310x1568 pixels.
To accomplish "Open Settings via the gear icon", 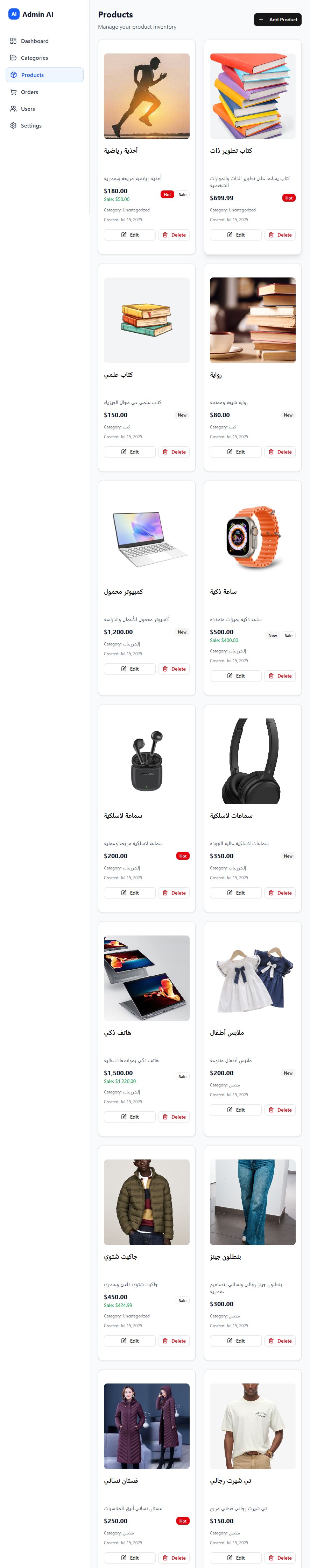I will (x=13, y=125).
